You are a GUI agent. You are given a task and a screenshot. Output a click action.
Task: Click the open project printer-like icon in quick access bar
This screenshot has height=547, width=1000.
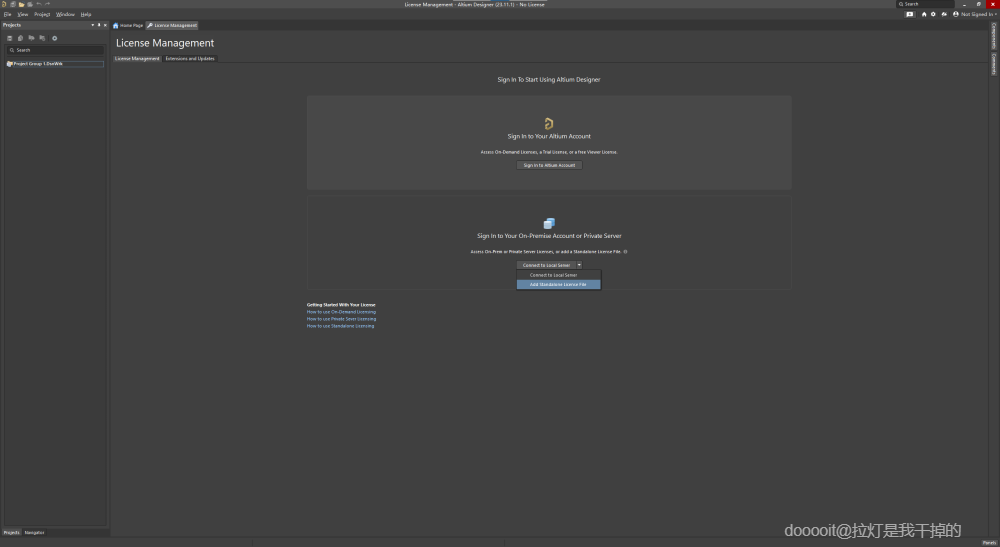click(x=30, y=4)
